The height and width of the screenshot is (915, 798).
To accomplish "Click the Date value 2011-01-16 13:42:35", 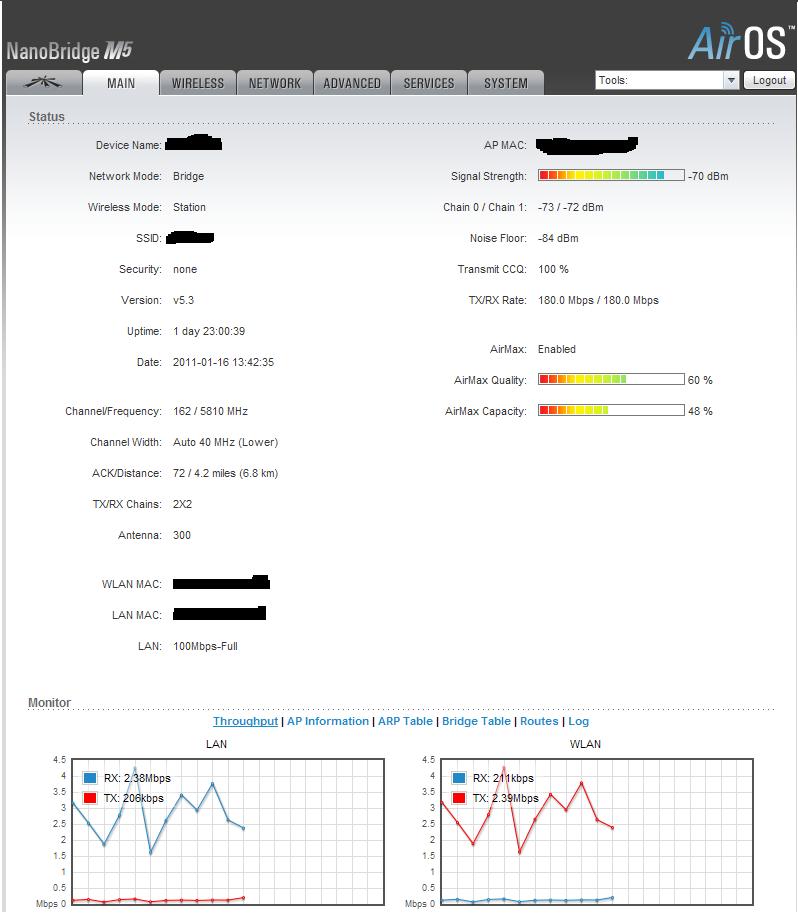I will 223,362.
